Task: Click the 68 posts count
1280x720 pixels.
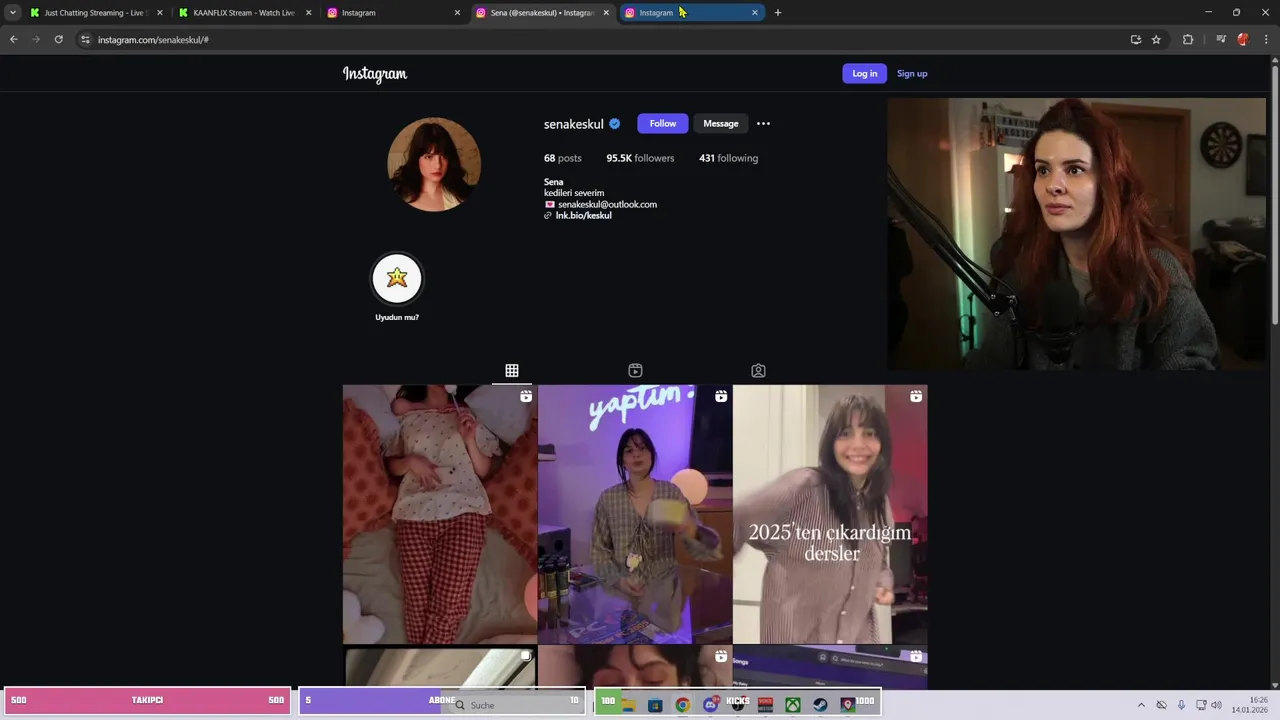Action: (562, 158)
